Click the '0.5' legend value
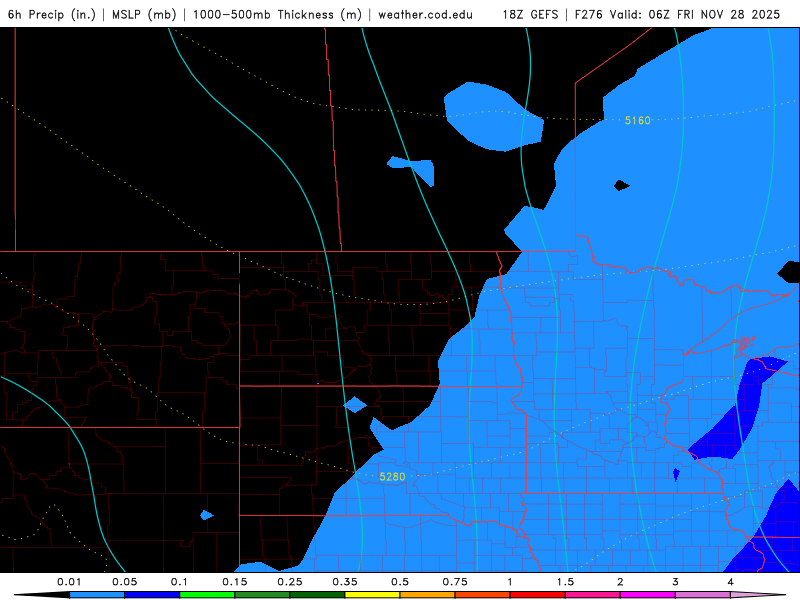 (x=400, y=582)
